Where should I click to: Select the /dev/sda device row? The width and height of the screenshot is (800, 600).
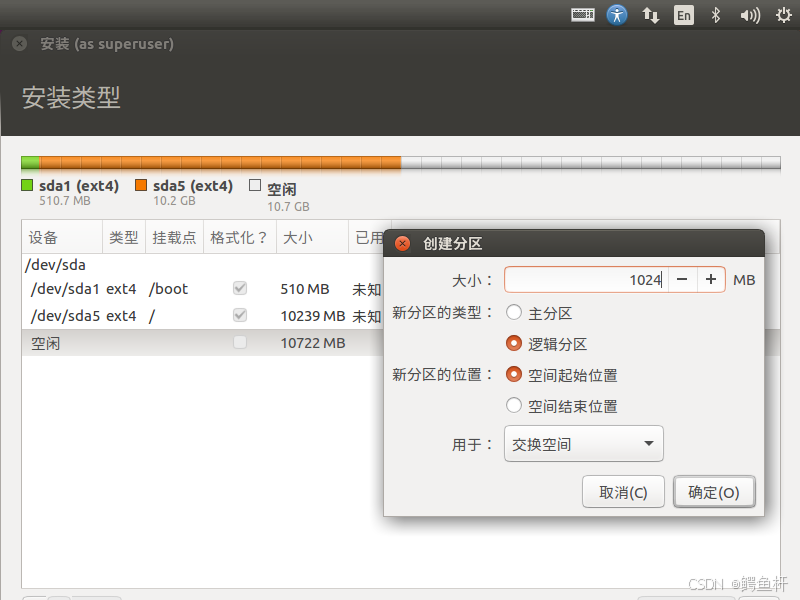(x=203, y=265)
